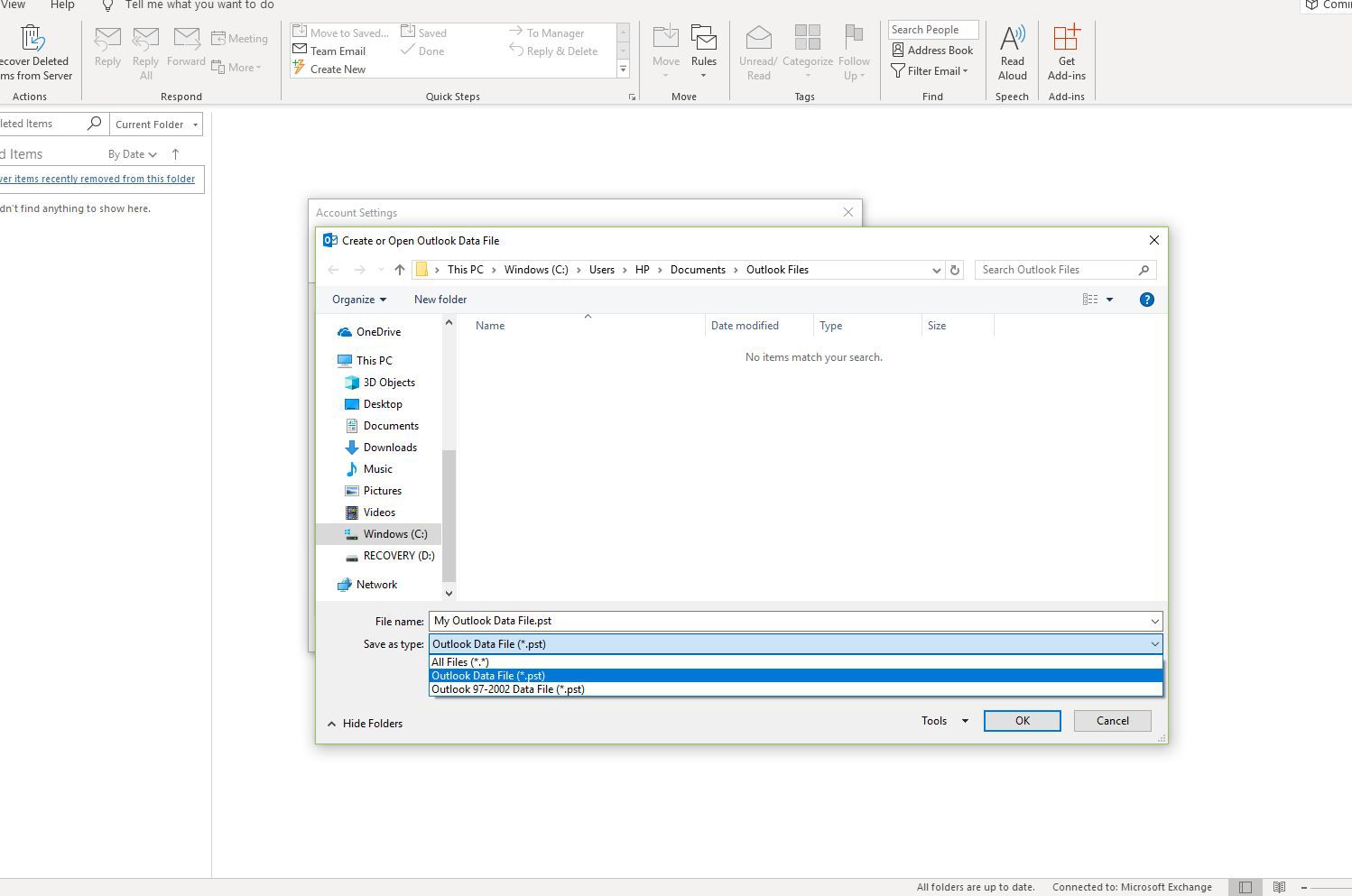Select RECOVERY (D:) drive

coord(398,556)
